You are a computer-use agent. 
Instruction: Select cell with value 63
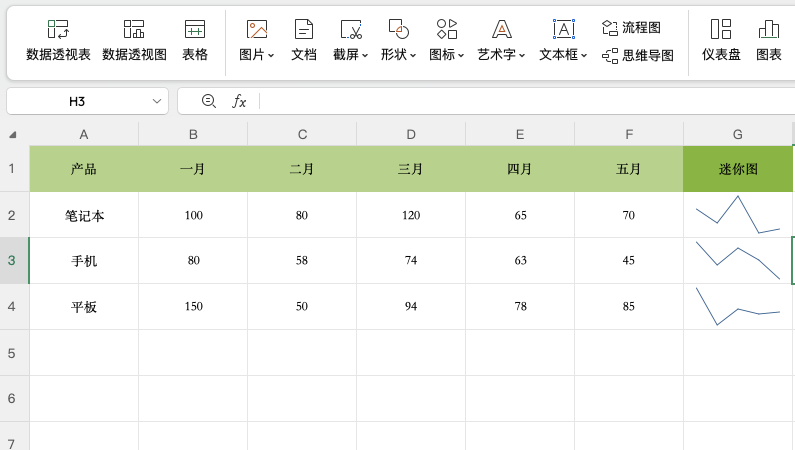[520, 260]
